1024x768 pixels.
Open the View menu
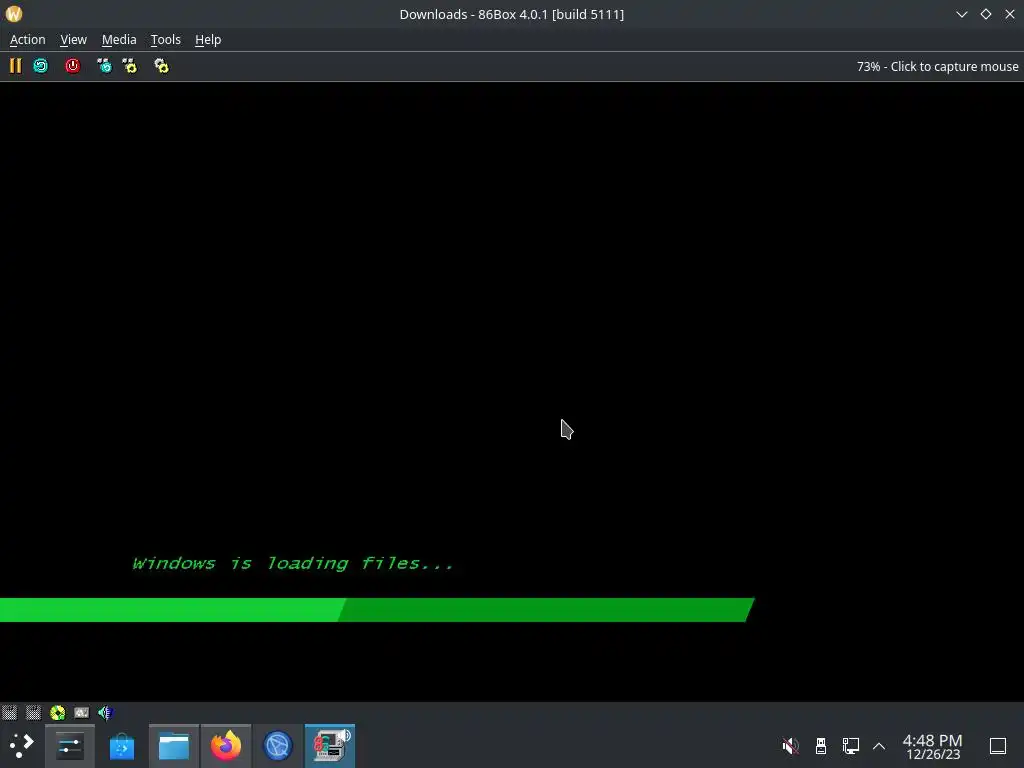(73, 40)
